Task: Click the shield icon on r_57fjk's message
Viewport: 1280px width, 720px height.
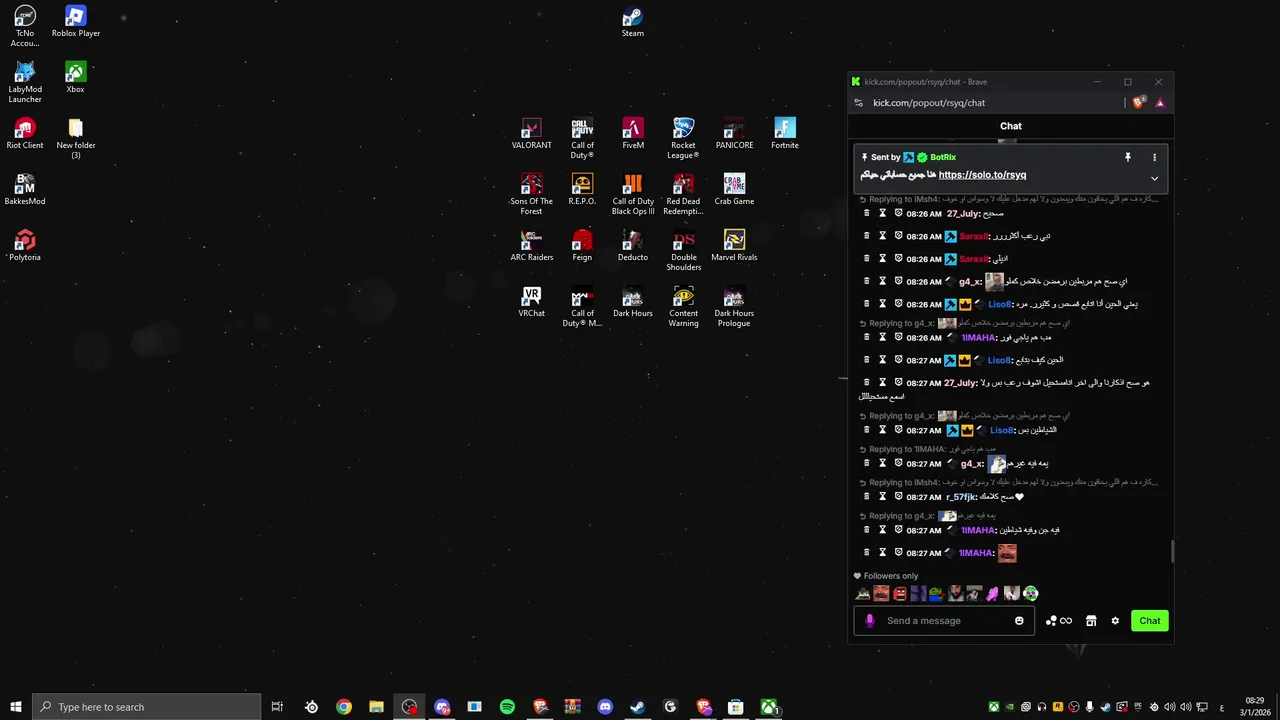Action: [x=898, y=496]
